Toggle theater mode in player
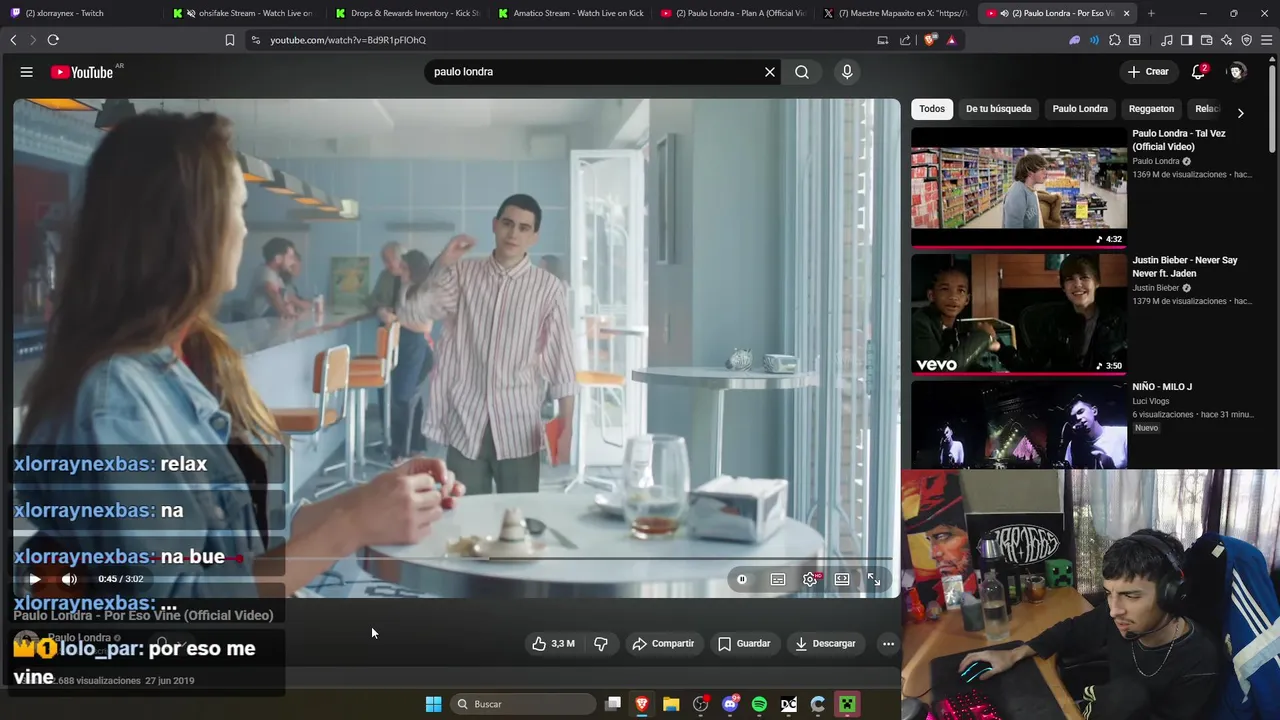The image size is (1280, 720). coord(842,579)
